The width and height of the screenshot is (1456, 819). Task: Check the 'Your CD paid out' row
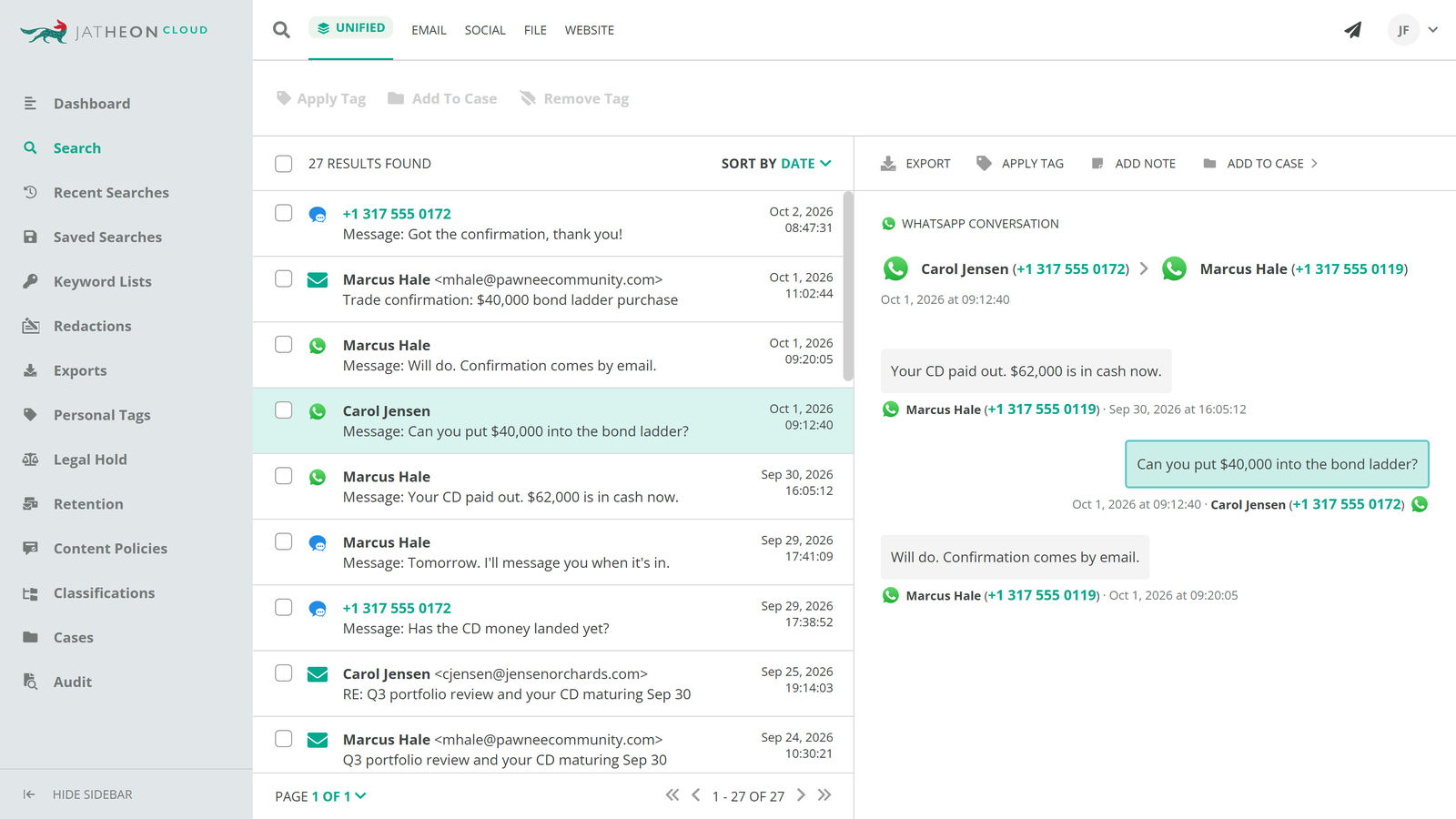pos(284,476)
